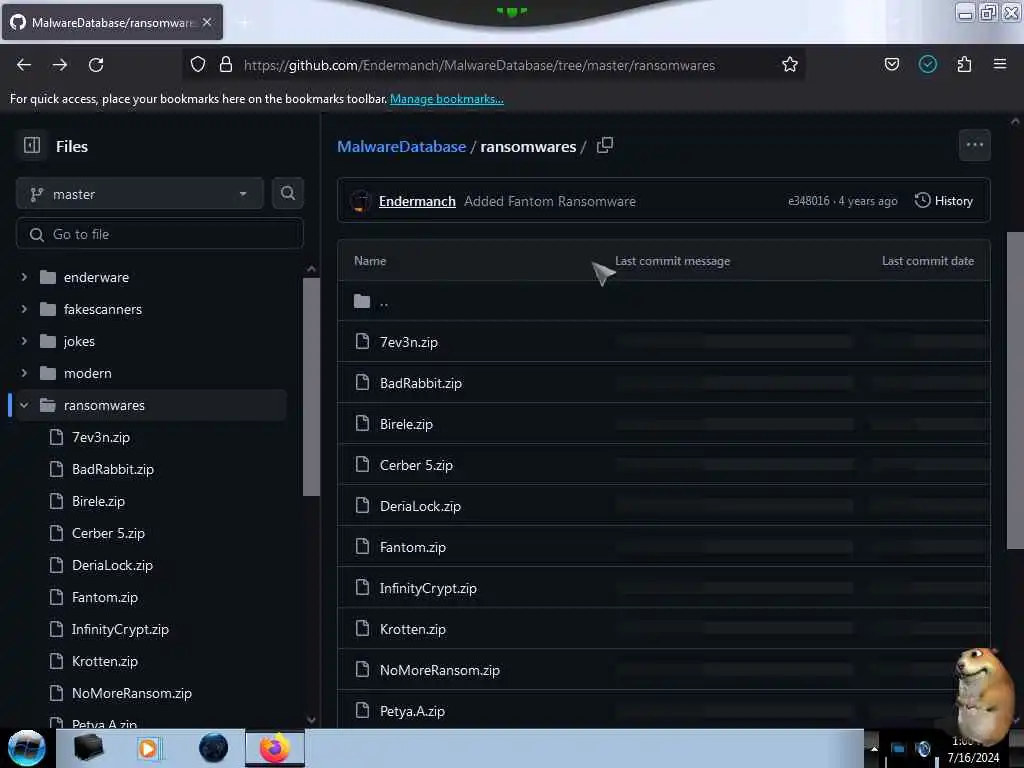Screen dimensions: 1024x768
Task: Open Krotten.zip in the main file list
Action: click(x=413, y=629)
